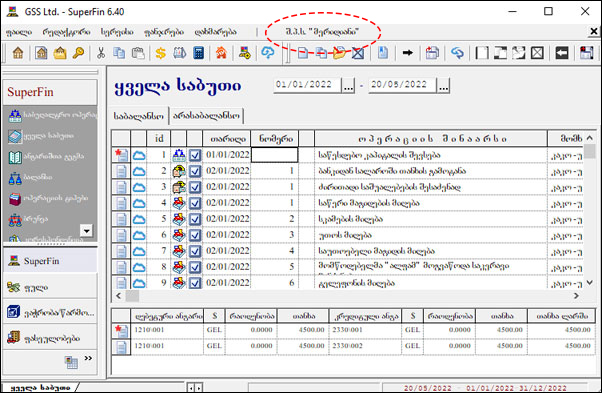
Task: Click the horizontal scroll-right arrow
Action: pyautogui.click(x=576, y=296)
